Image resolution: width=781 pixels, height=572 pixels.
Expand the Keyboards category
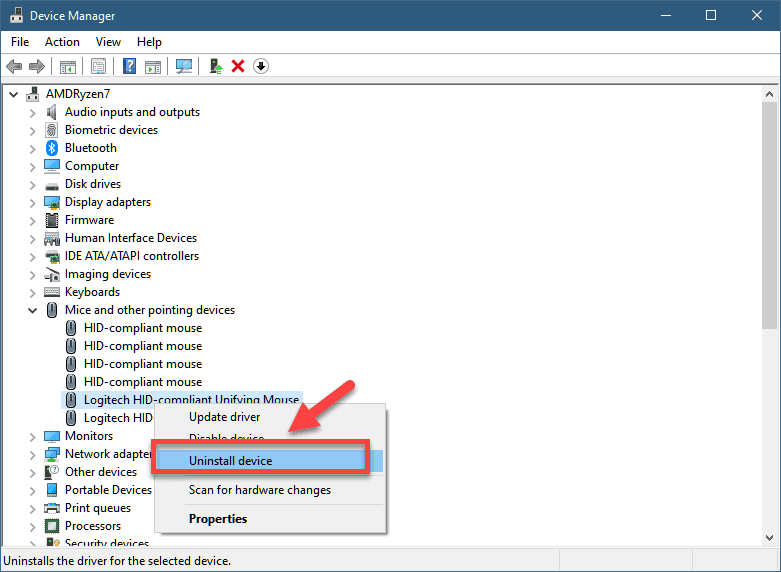(x=32, y=293)
